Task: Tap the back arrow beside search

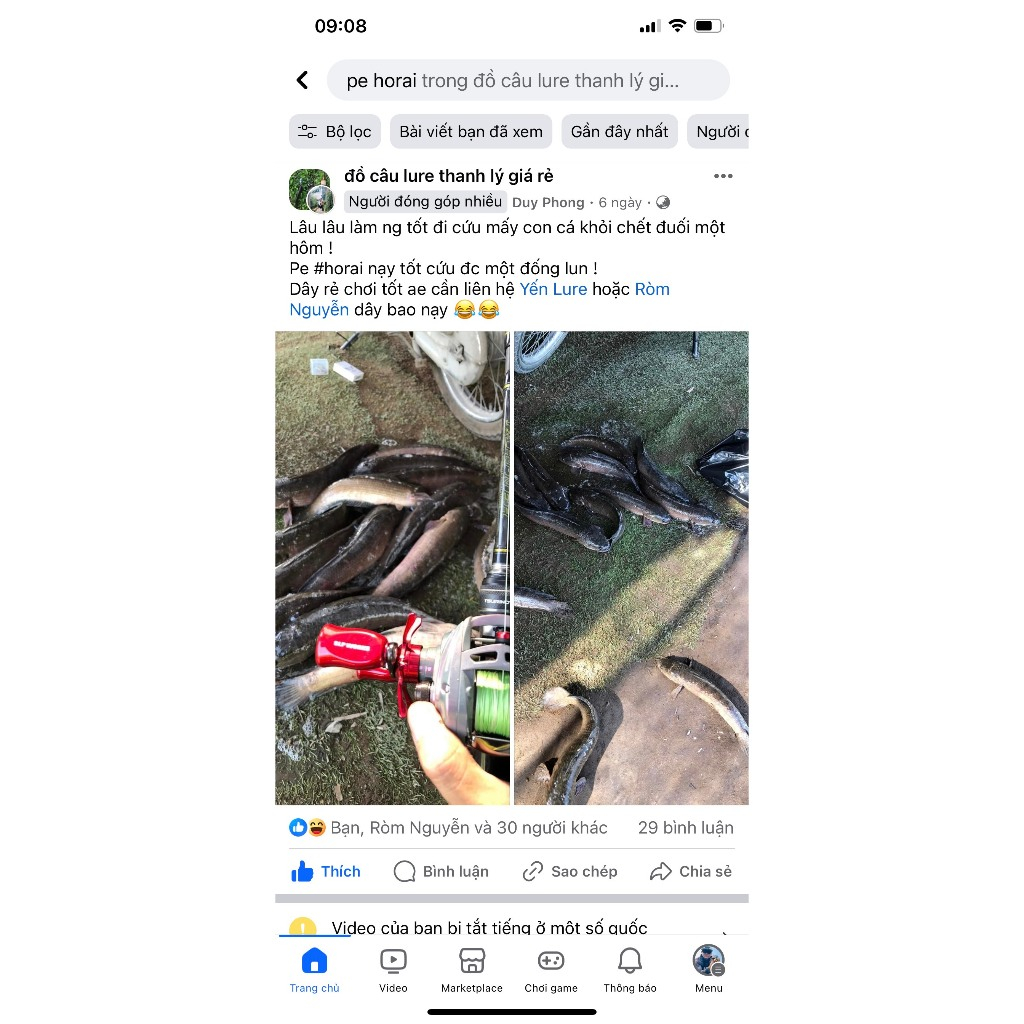Action: (x=302, y=80)
